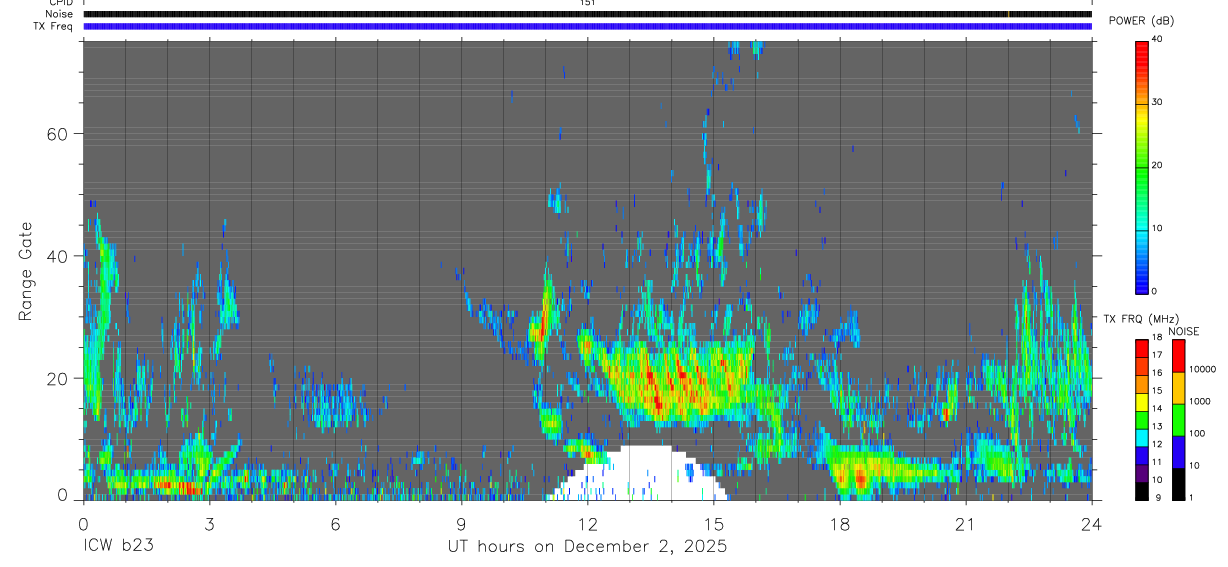Viewport: 1228px width, 567px height.
Task: Click the 'Range Gate' y-axis label
Action: pyautogui.click(x=25, y=271)
